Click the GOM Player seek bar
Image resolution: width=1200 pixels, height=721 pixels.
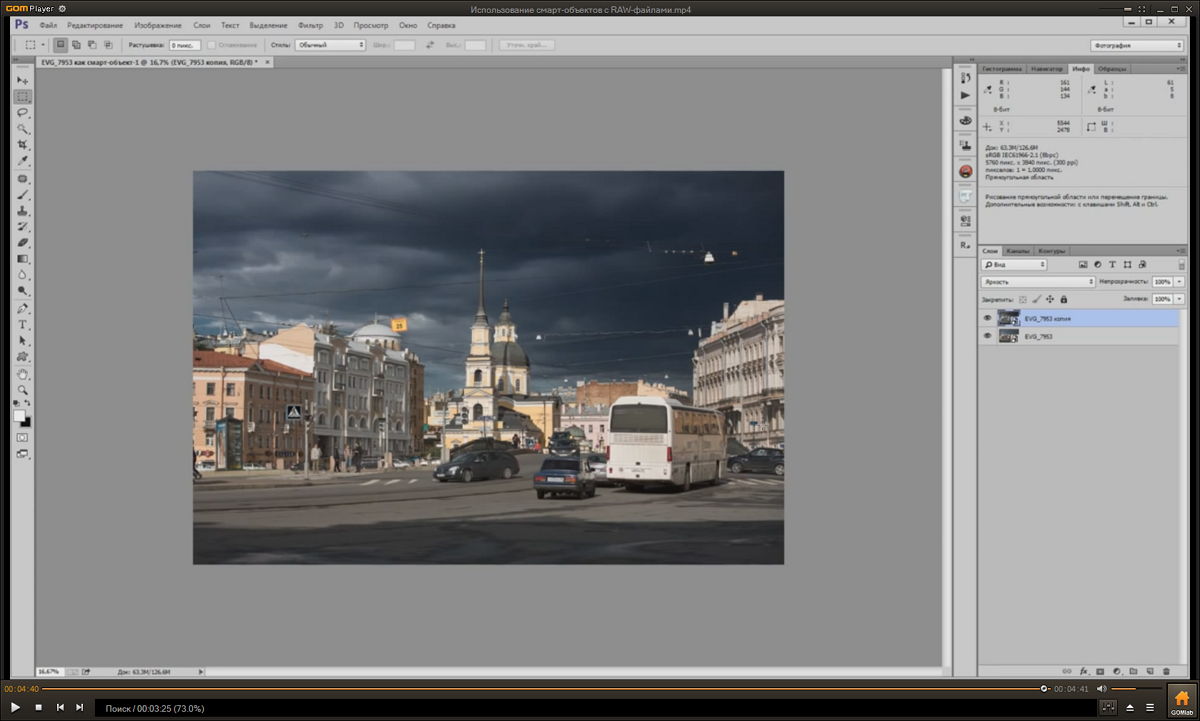point(540,688)
